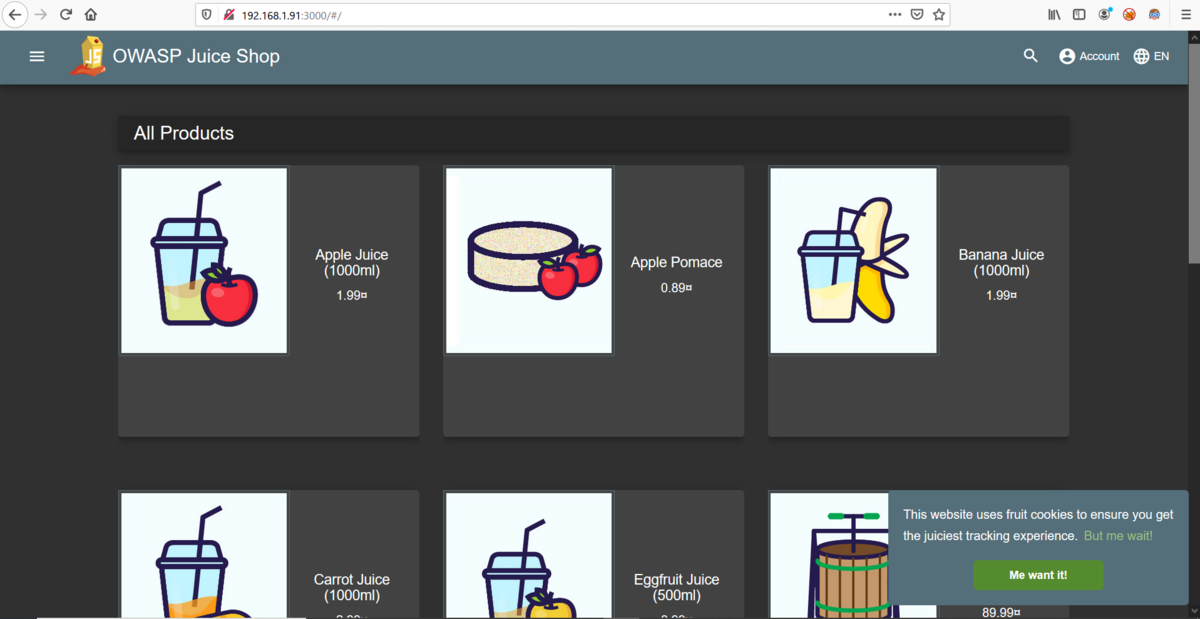Follow the But me wait! link
The image size is (1200, 619).
pos(1118,536)
